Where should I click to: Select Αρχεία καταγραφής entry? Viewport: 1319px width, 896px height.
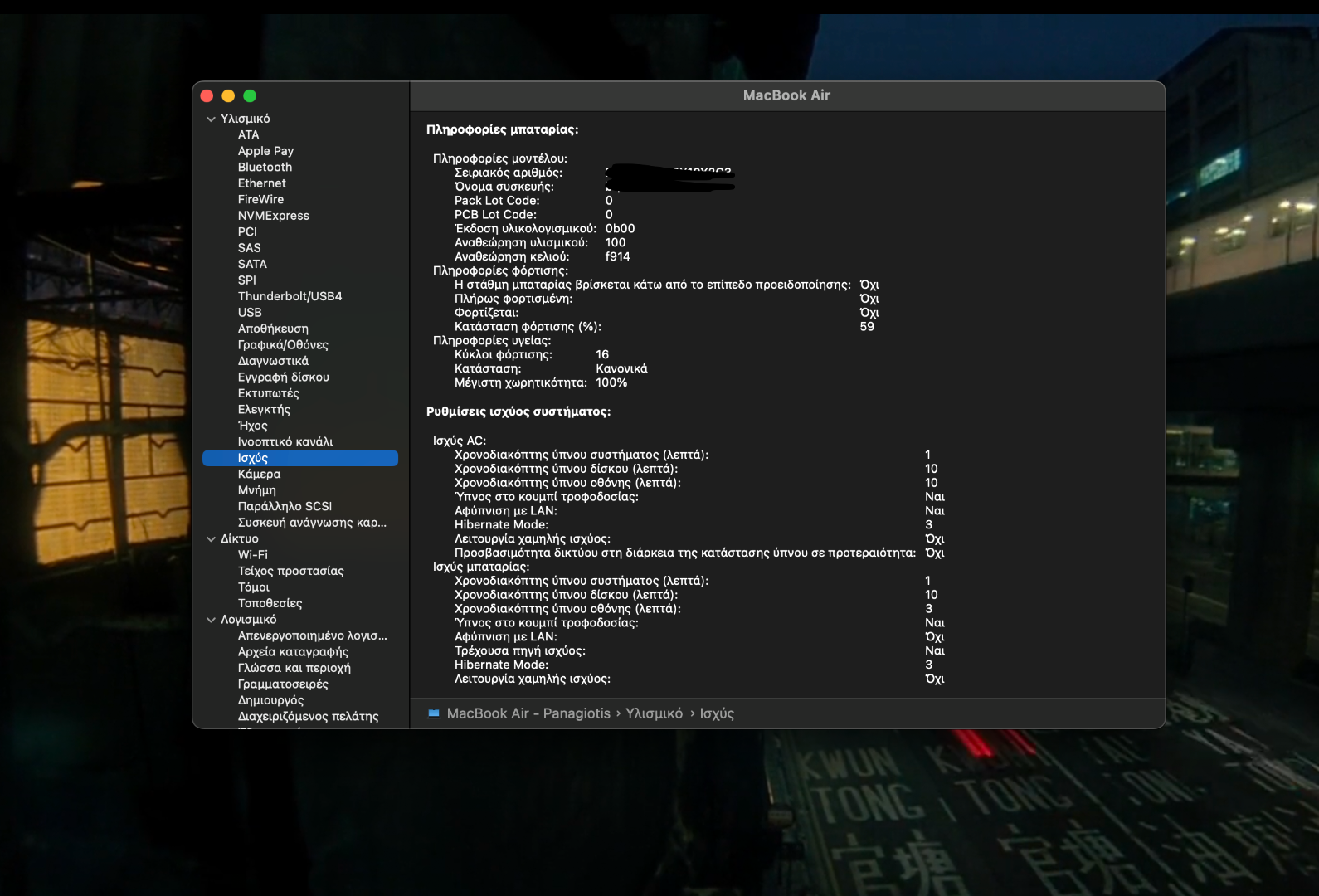pos(293,652)
